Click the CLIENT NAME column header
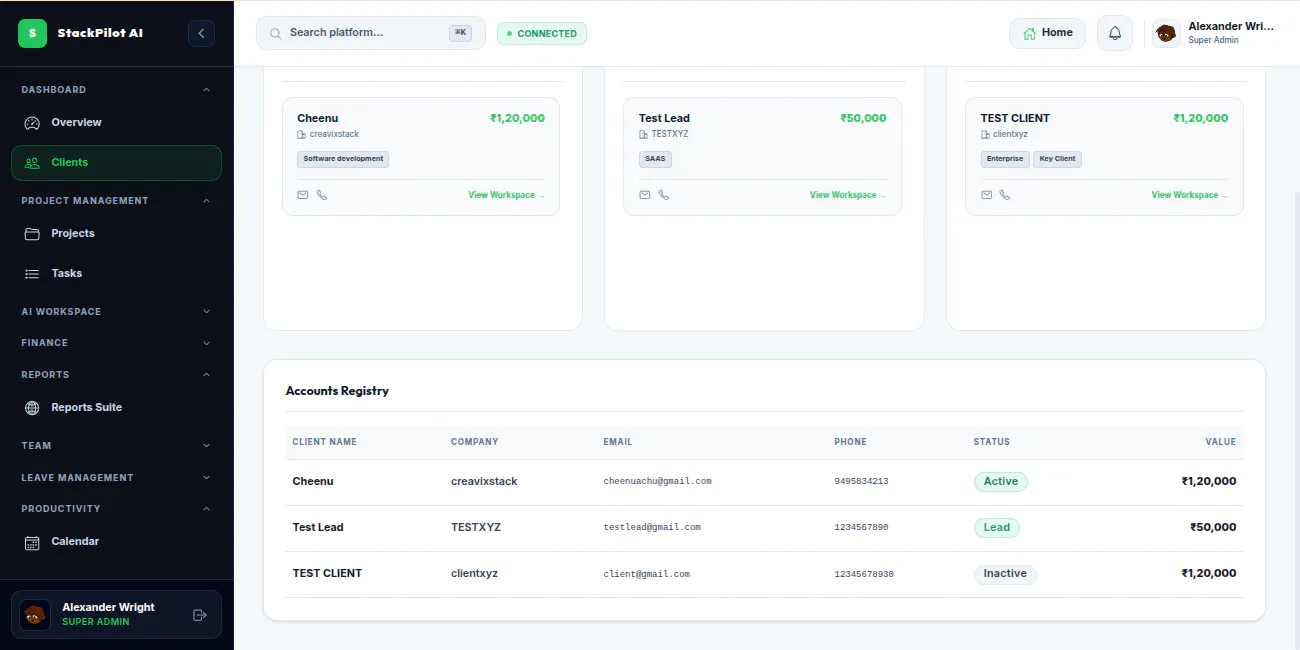This screenshot has height=650, width=1300. 324,442
